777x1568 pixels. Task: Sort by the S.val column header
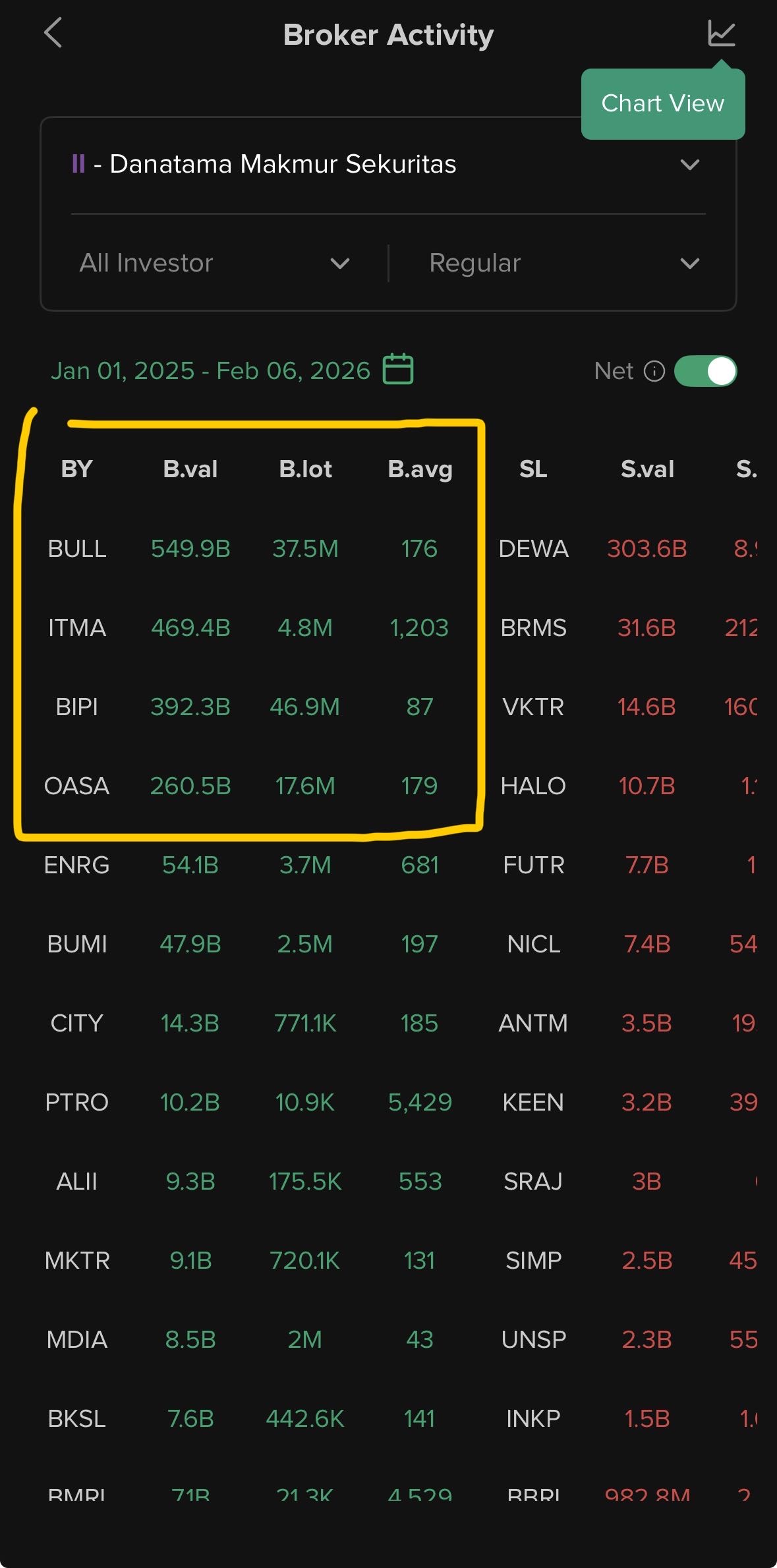click(x=647, y=469)
